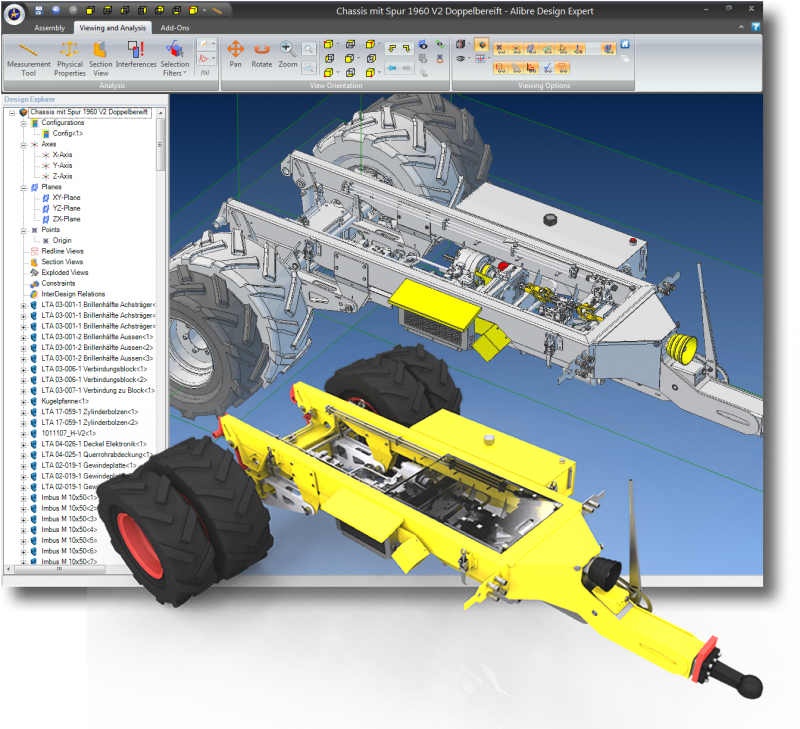Click the small magnifier icon next to Zoom

[308, 49]
